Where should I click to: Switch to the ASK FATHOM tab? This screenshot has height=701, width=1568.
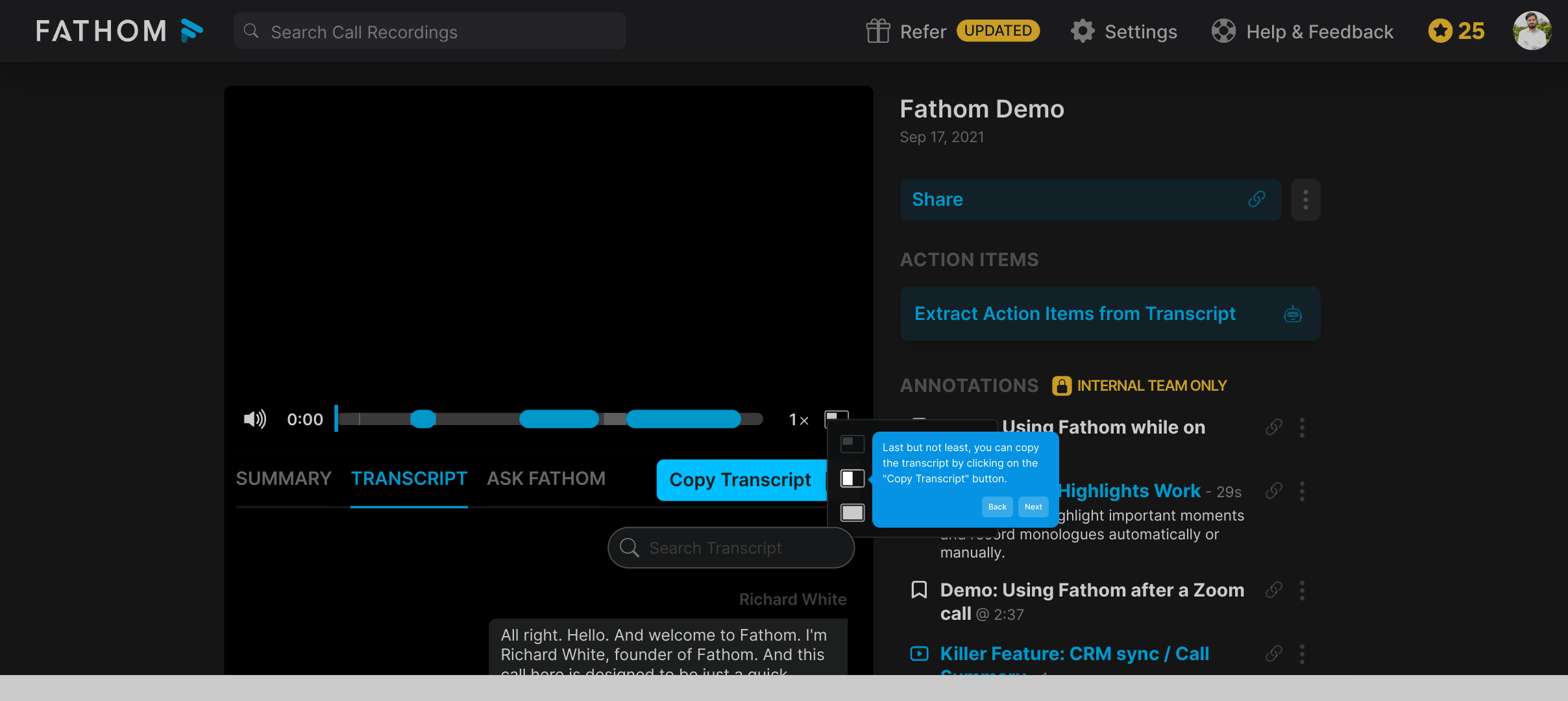point(546,478)
